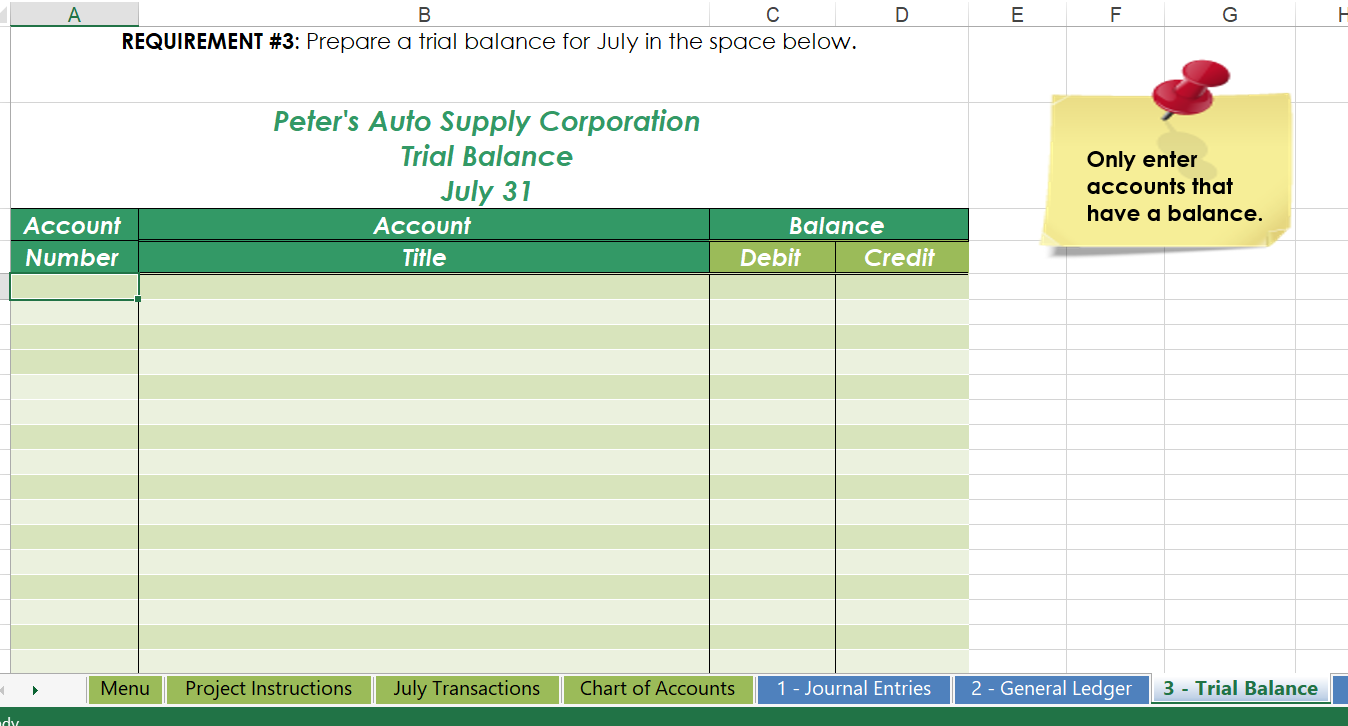Open the 1 - Journal Entries tab

click(x=853, y=689)
